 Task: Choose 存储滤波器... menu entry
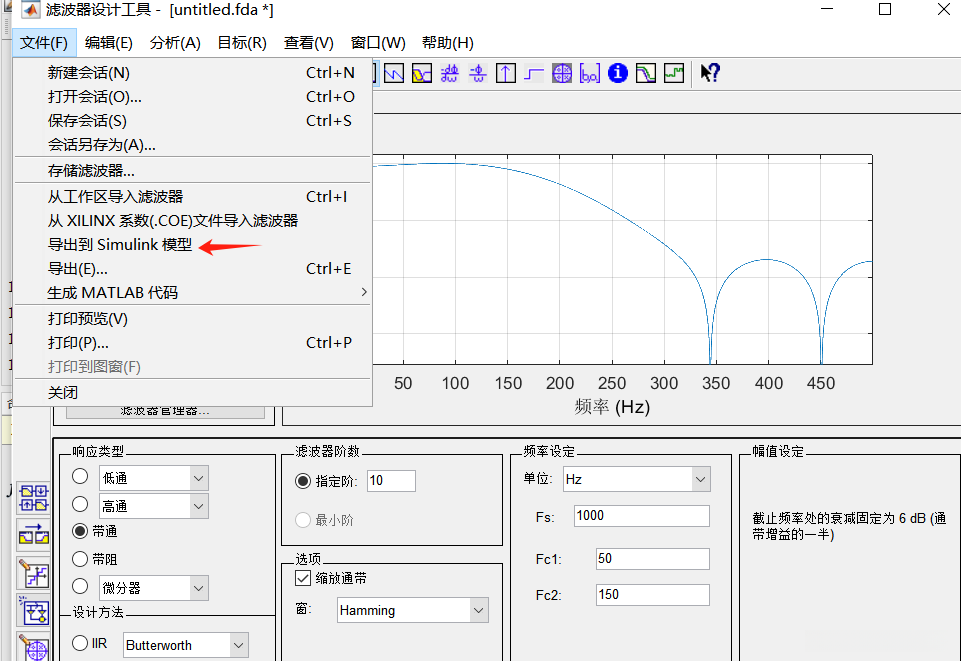[192, 170]
